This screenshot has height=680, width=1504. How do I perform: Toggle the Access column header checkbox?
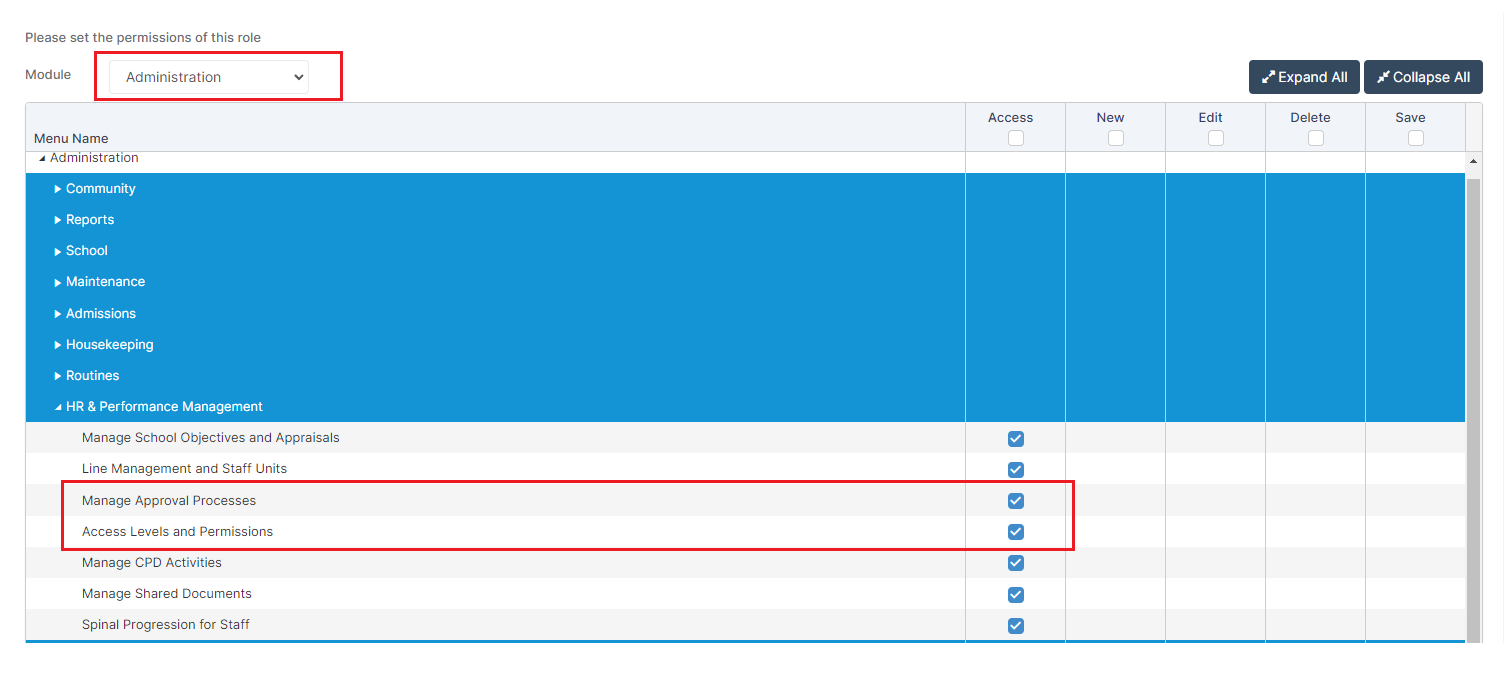pos(1016,138)
